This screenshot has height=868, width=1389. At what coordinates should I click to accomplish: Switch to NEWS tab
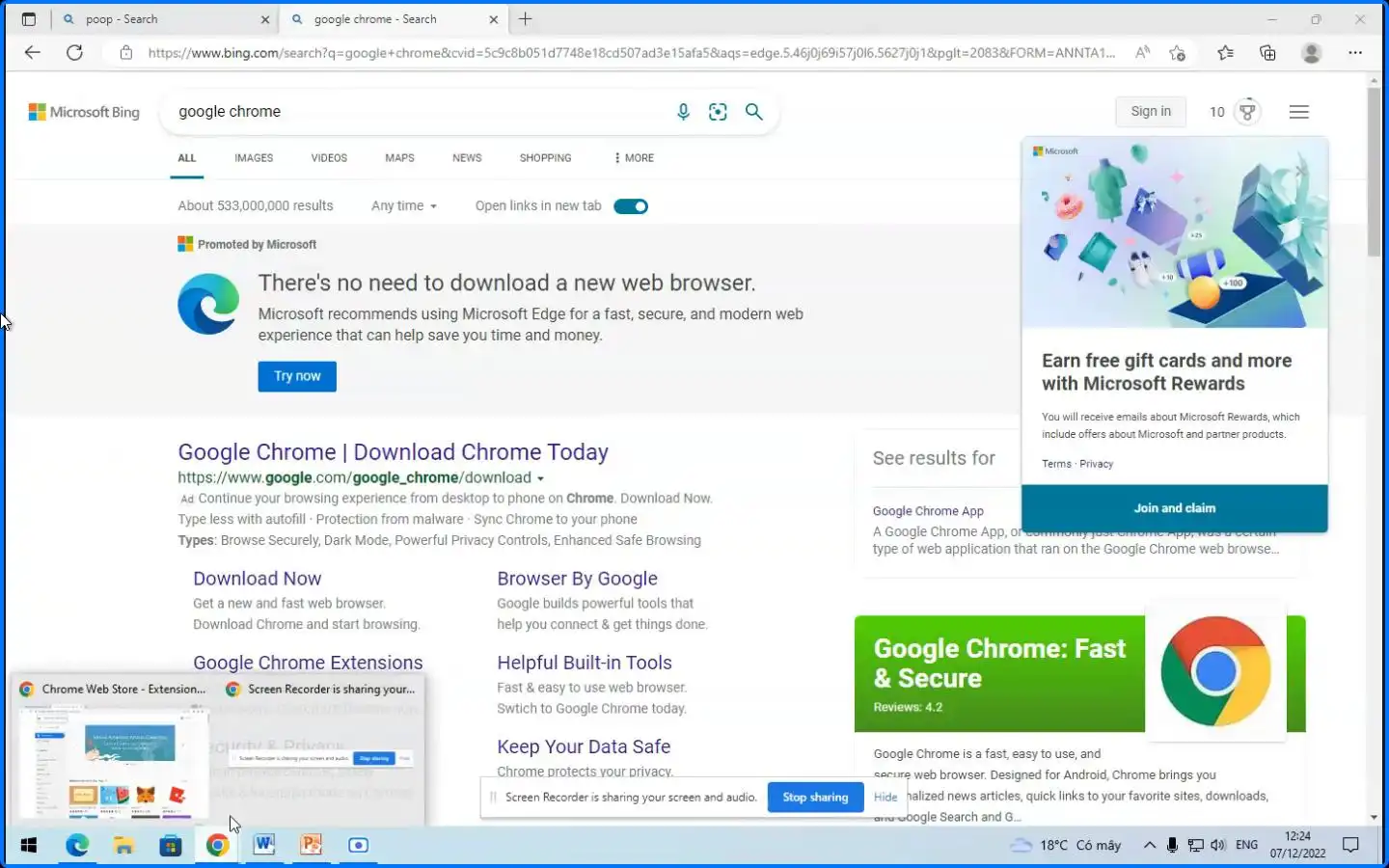[x=467, y=158]
